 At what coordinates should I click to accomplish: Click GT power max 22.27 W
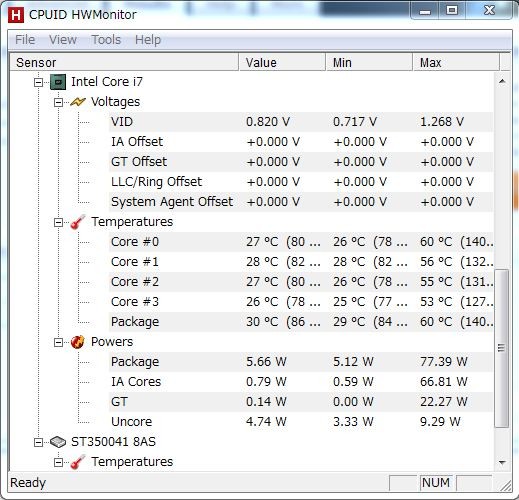[x=444, y=402]
